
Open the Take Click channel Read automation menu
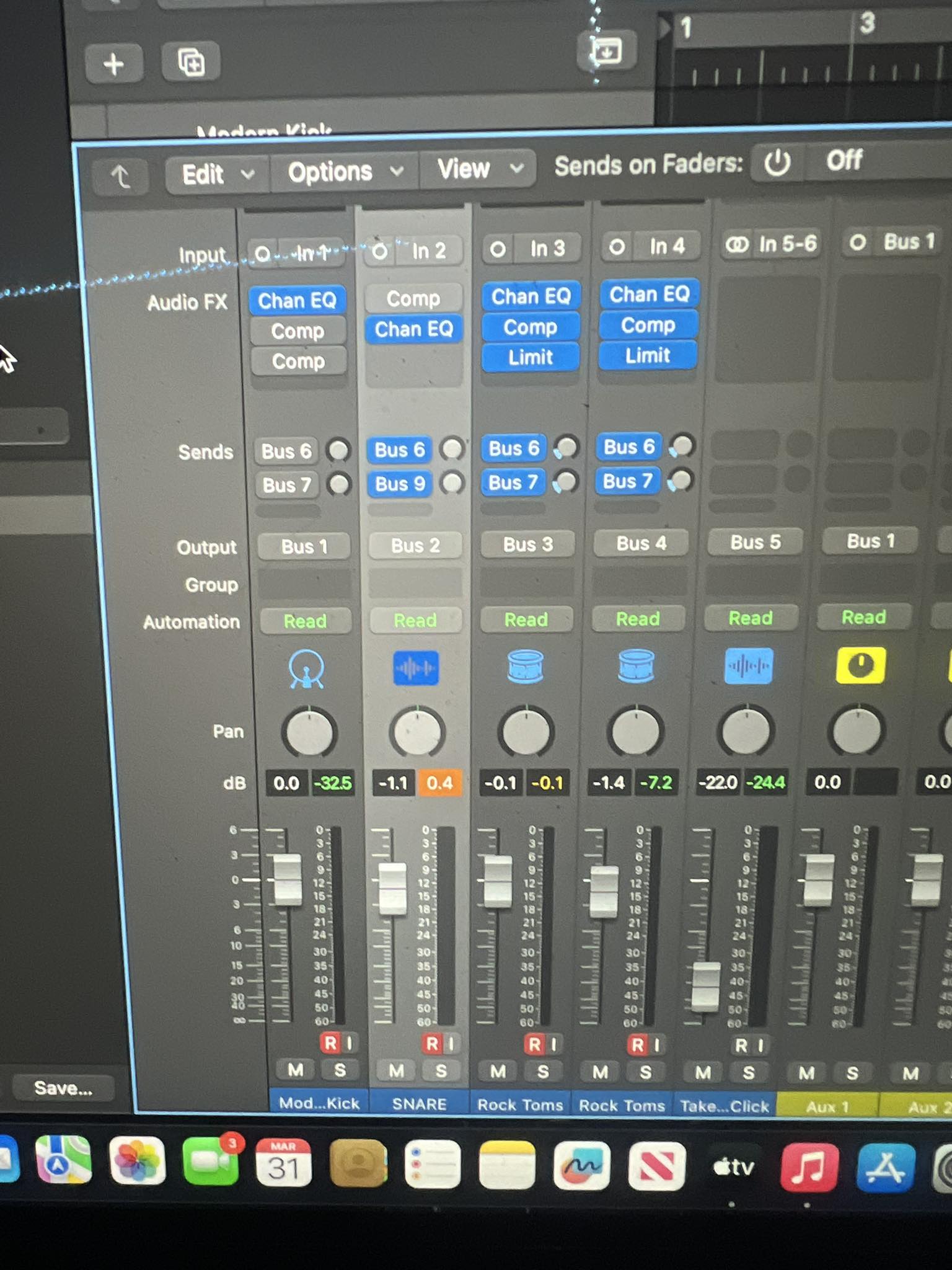click(x=751, y=618)
